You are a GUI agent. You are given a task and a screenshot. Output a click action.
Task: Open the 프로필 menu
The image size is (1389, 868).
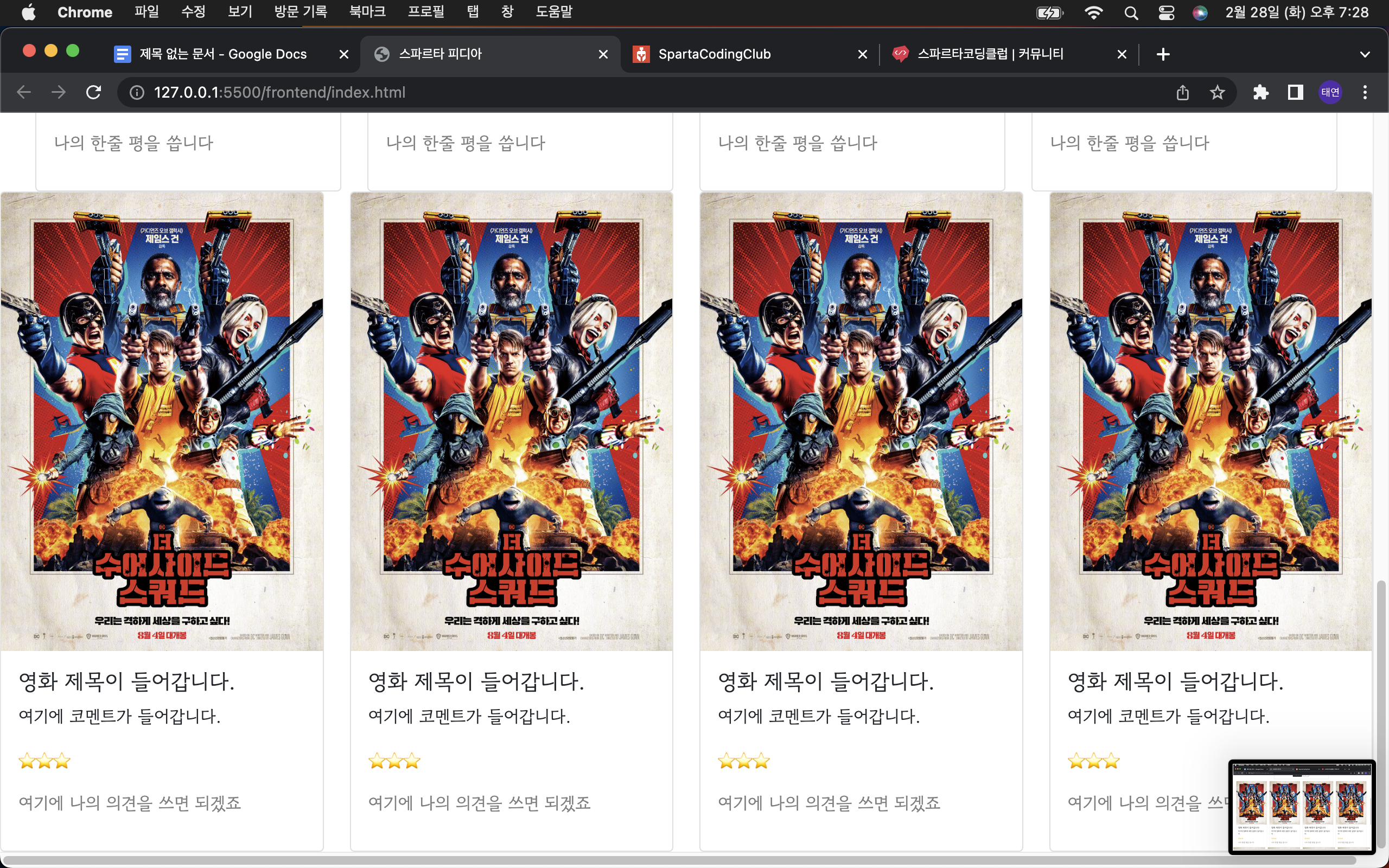point(426,12)
